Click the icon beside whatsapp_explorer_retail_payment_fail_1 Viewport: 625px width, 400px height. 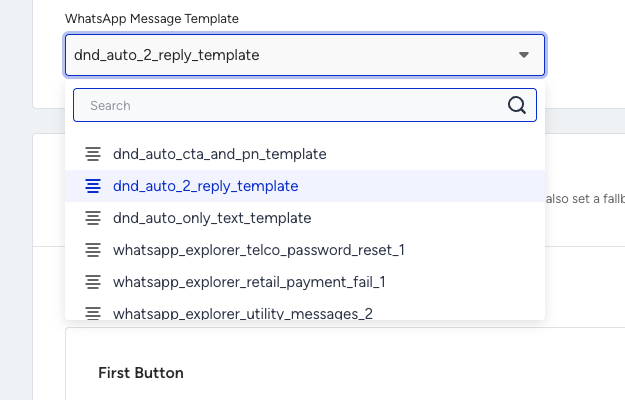(93, 282)
